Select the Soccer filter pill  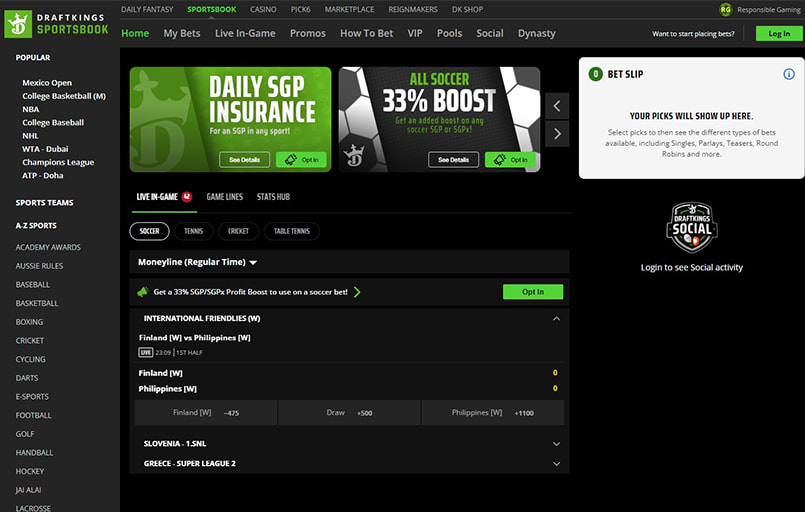tap(149, 231)
